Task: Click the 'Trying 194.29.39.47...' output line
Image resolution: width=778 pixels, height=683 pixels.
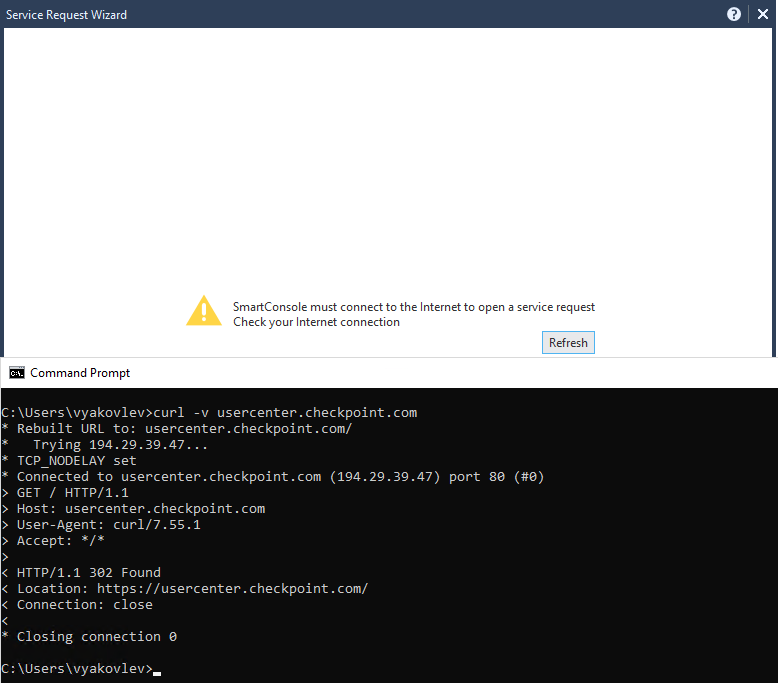Action: coord(120,444)
